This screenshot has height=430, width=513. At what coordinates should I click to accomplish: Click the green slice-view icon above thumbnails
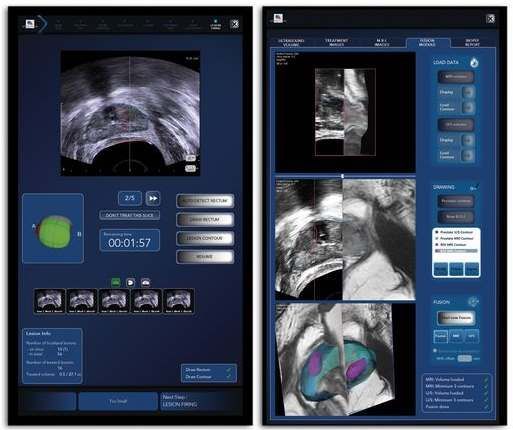116,283
